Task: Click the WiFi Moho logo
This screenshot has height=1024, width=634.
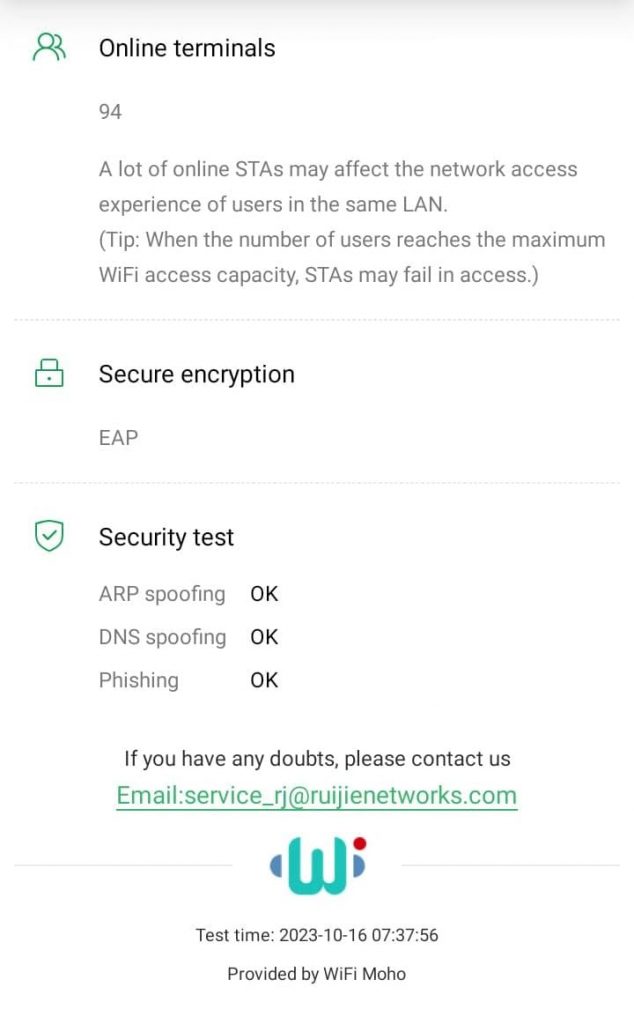Action: point(318,865)
